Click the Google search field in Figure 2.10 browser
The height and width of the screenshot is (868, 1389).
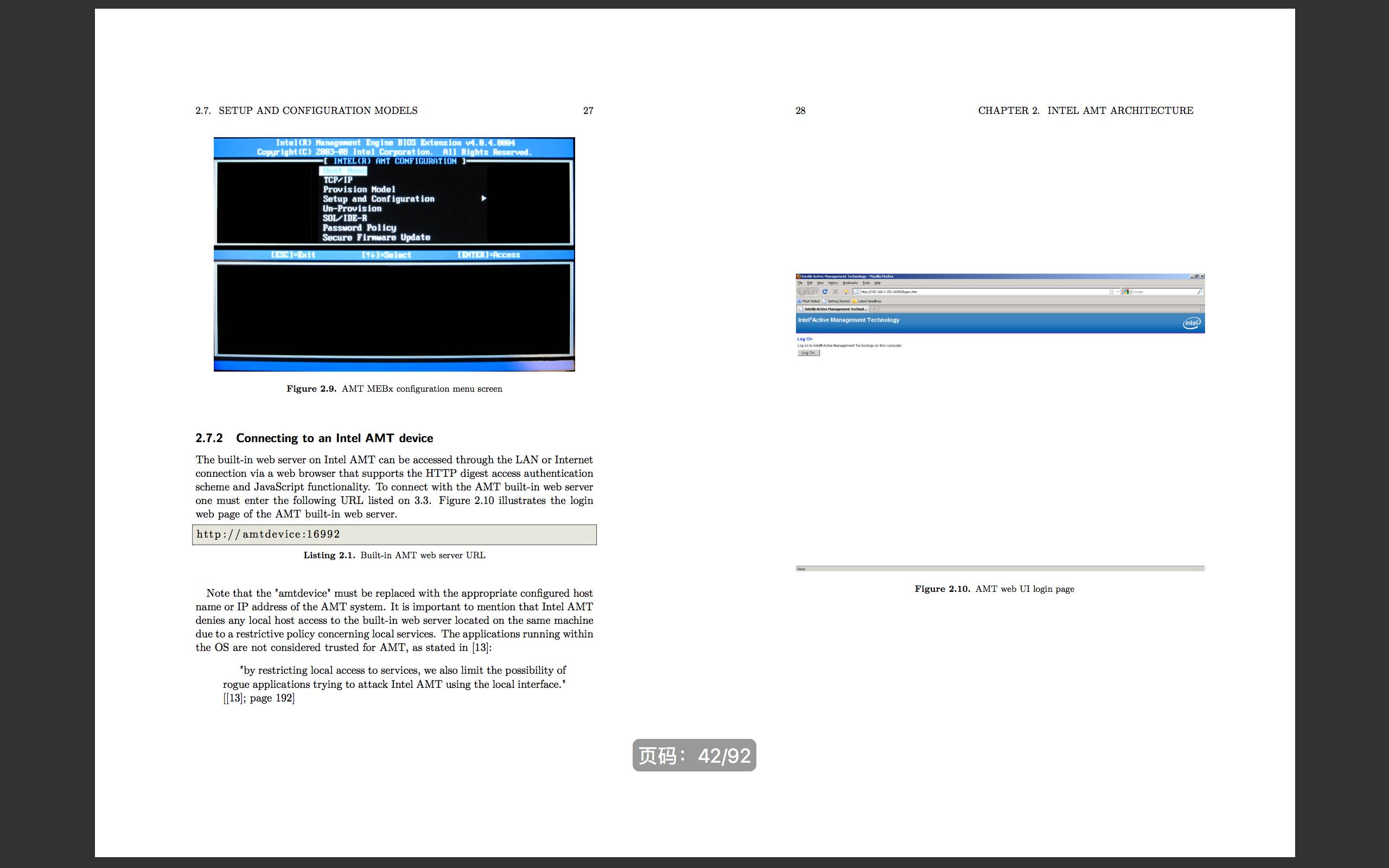pos(1163,292)
